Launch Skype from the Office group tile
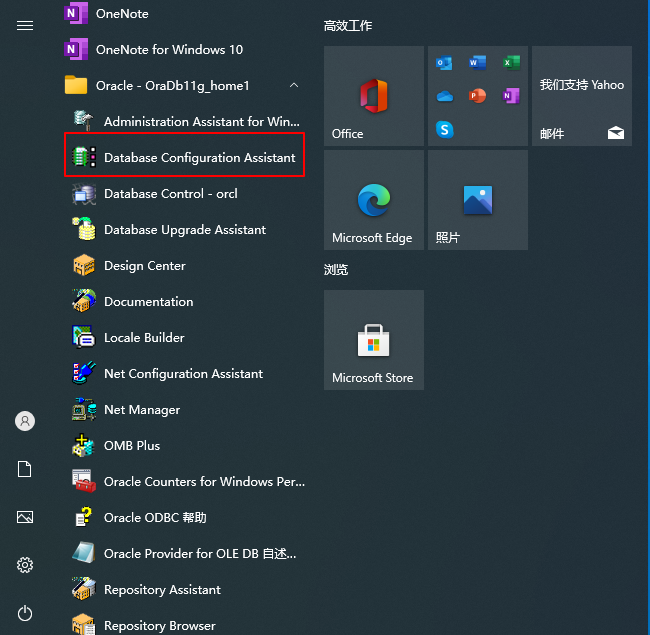The height and width of the screenshot is (635, 650). 444,129
